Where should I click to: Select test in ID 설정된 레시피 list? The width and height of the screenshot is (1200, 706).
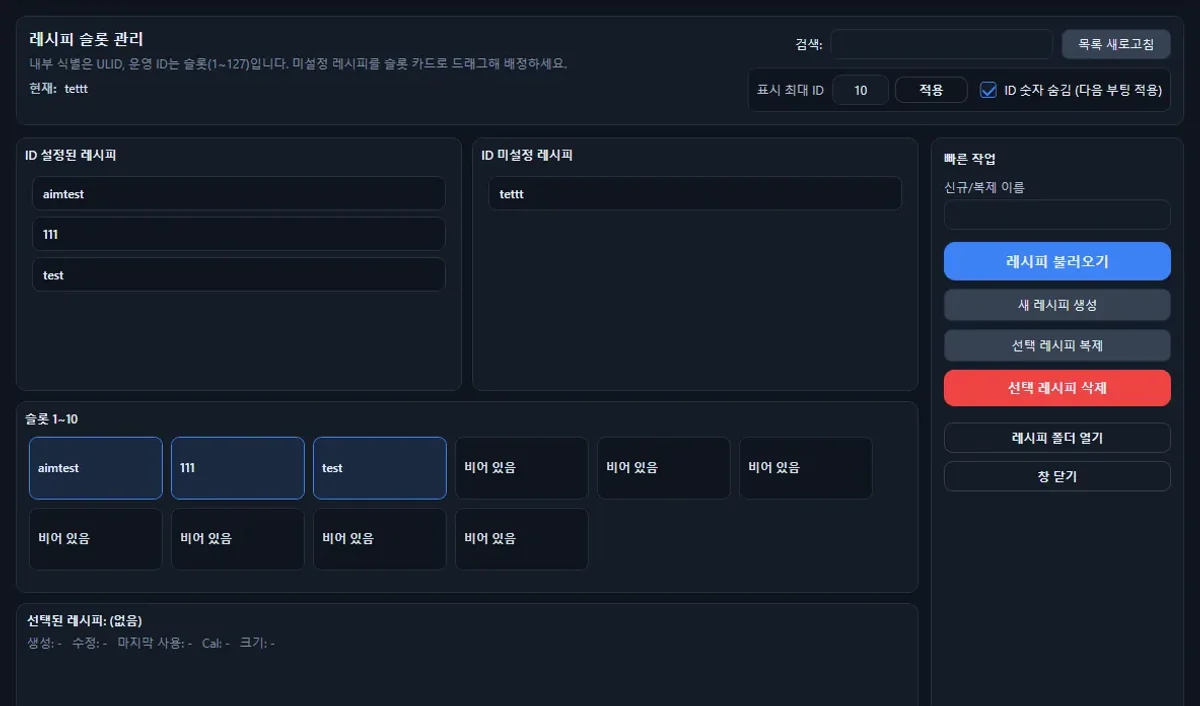point(238,274)
